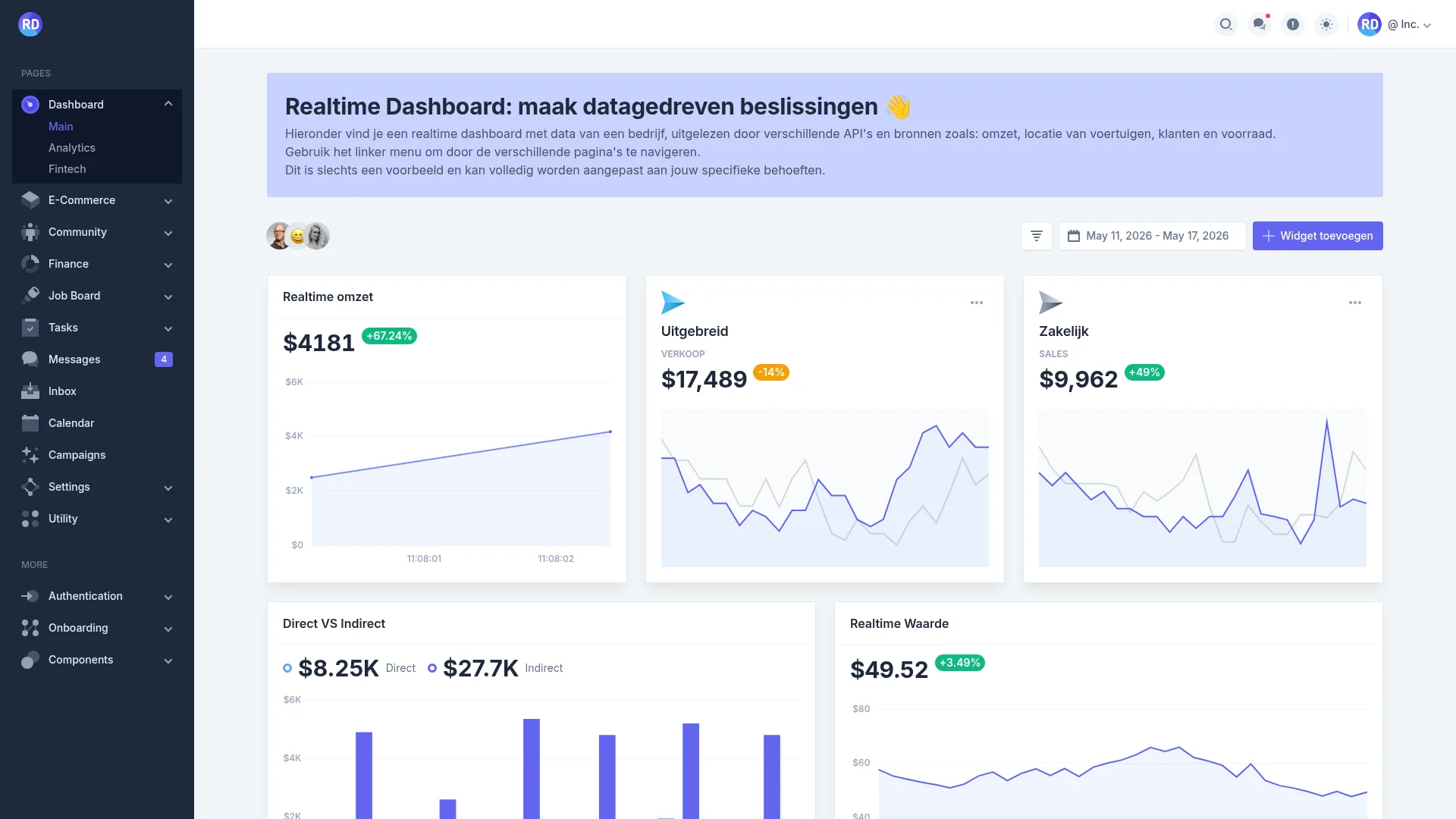Click the RD user avatar in header
This screenshot has height=819, width=1456.
[x=1369, y=24]
